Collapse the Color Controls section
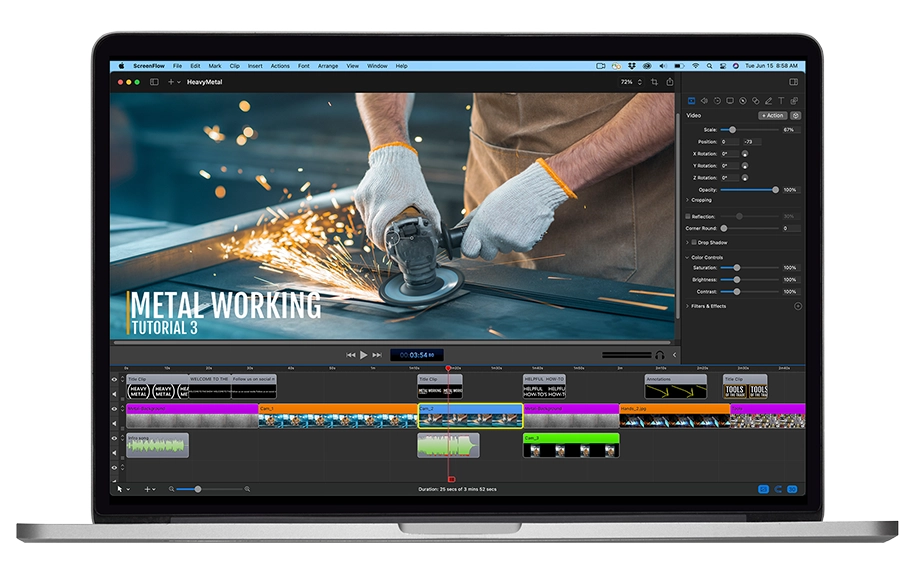The width and height of the screenshot is (916, 573). [688, 258]
